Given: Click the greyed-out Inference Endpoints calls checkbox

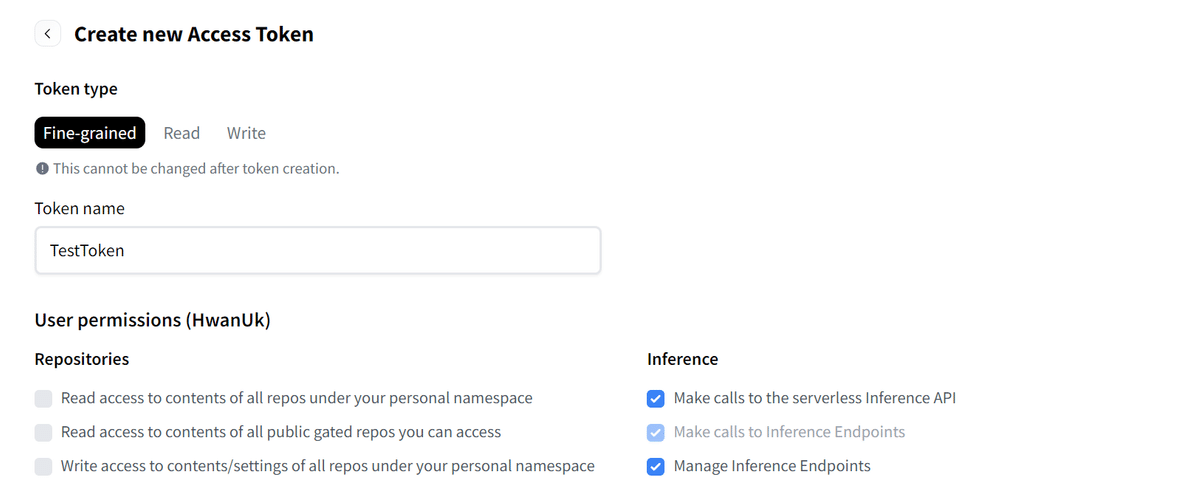Looking at the screenshot, I should pos(656,433).
